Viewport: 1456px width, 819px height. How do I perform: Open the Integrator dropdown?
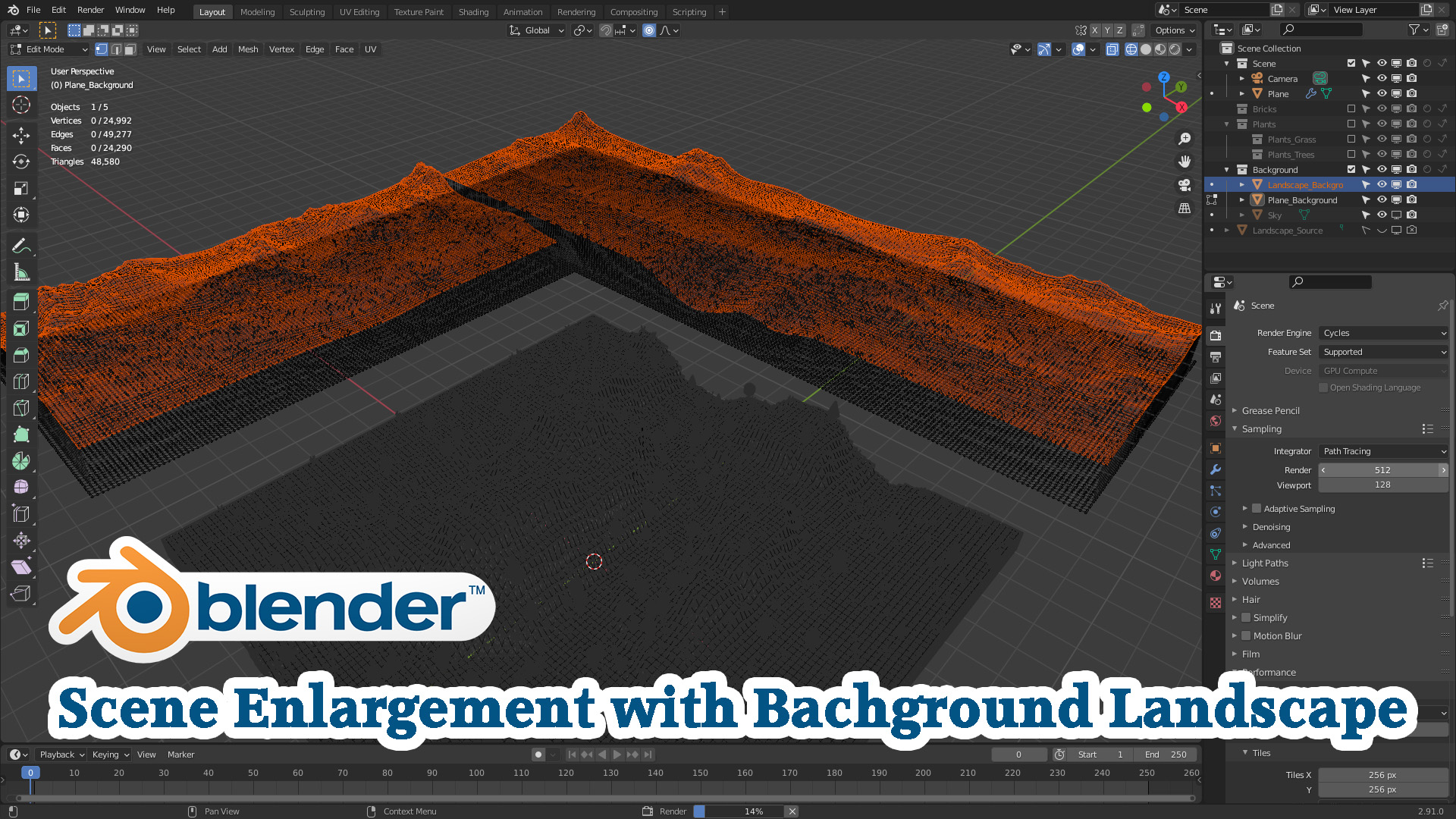1384,451
